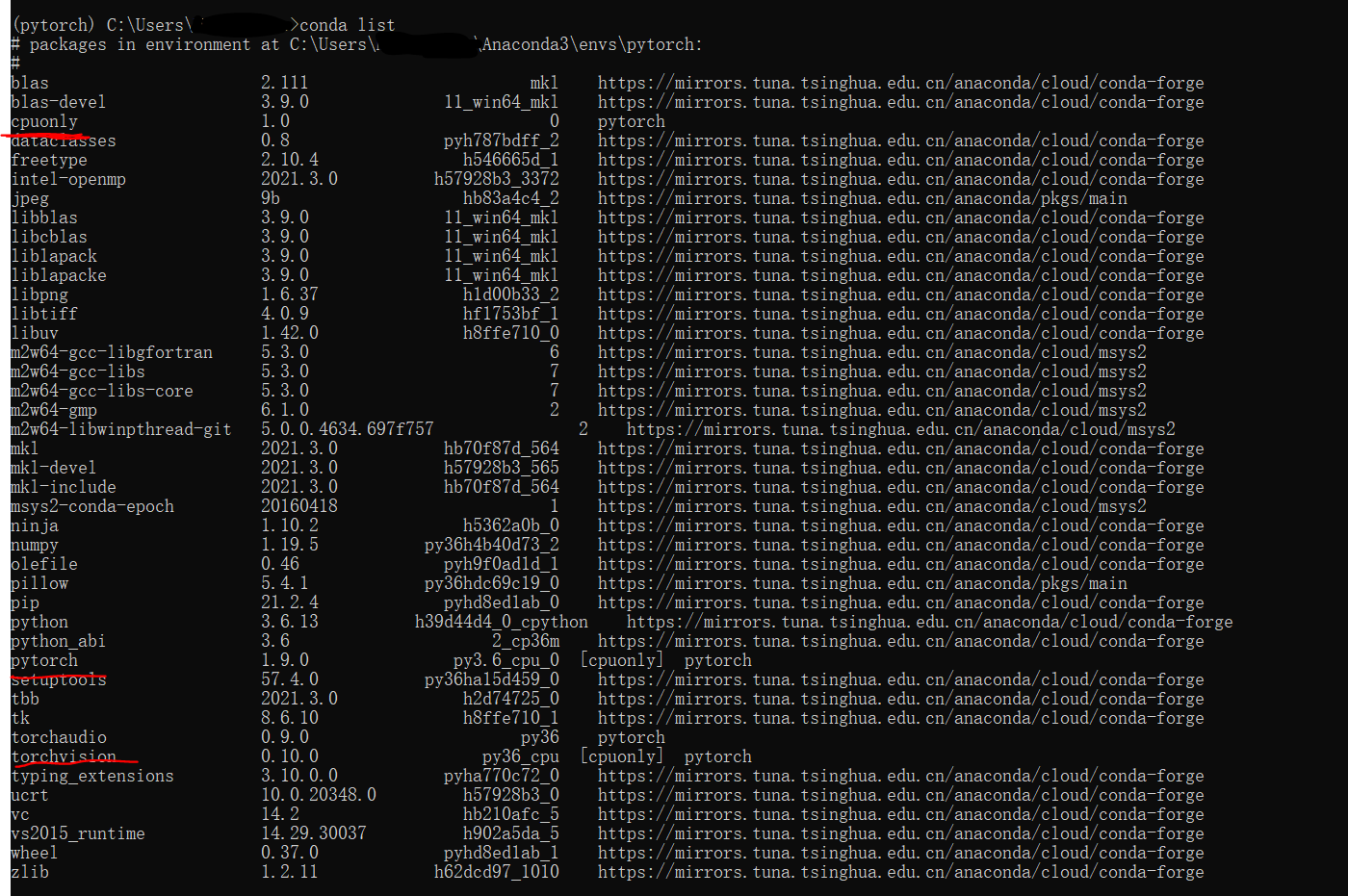Click the 'm2w64-gcc-libgfortran' package name
The width and height of the screenshot is (1348, 896).
click(x=112, y=352)
